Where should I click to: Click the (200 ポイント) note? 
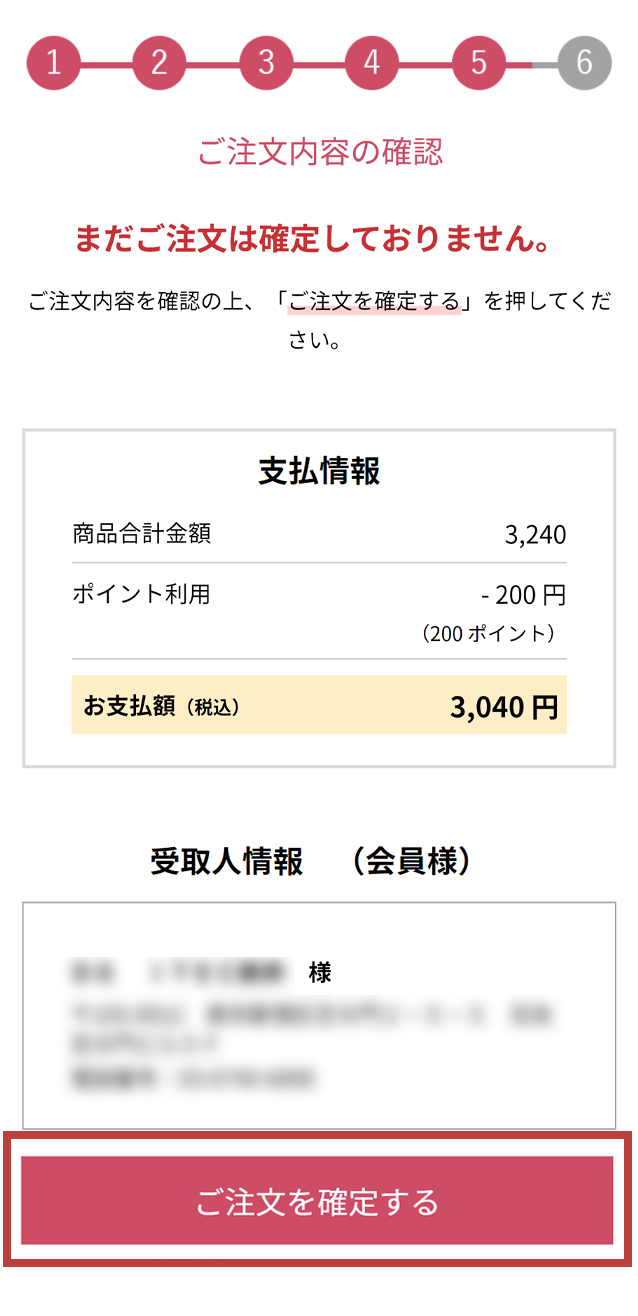(x=489, y=633)
